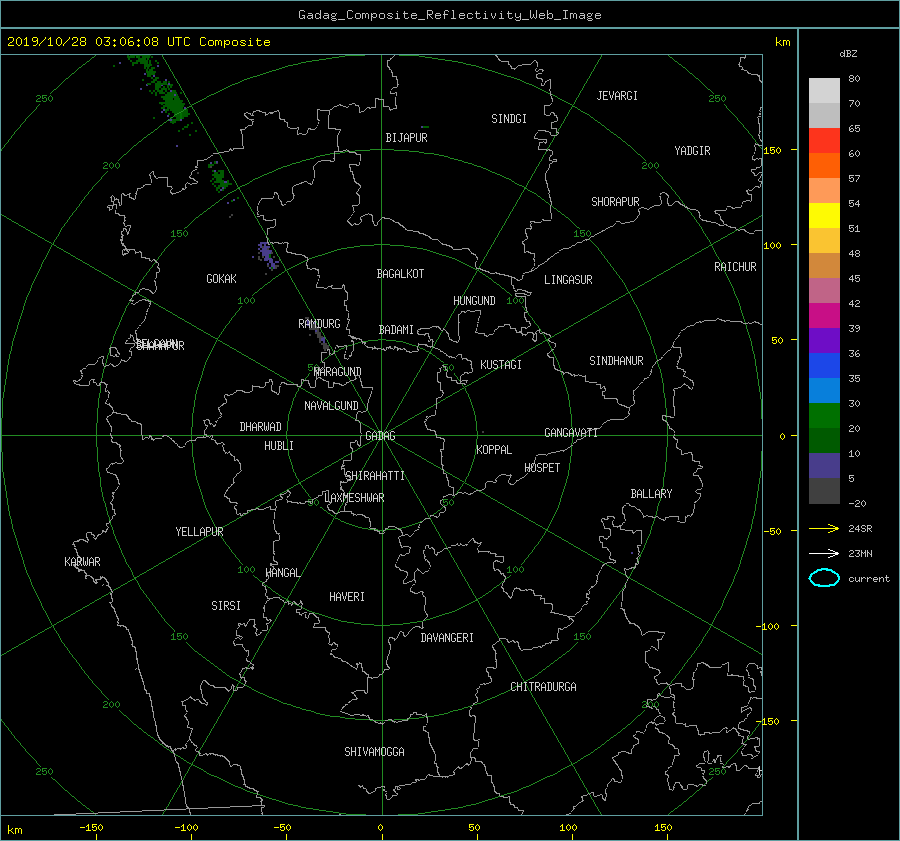The height and width of the screenshot is (841, 900).
Task: Click the SINDHANUR city label
Action: click(x=616, y=361)
